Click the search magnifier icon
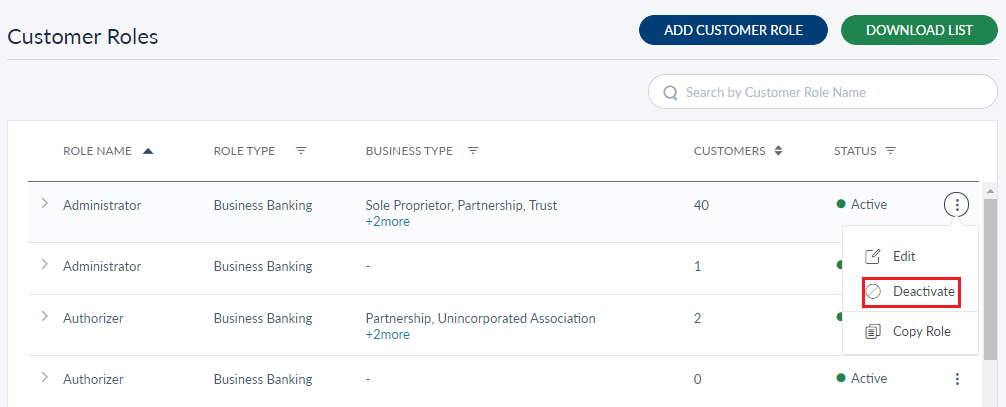 (x=670, y=92)
